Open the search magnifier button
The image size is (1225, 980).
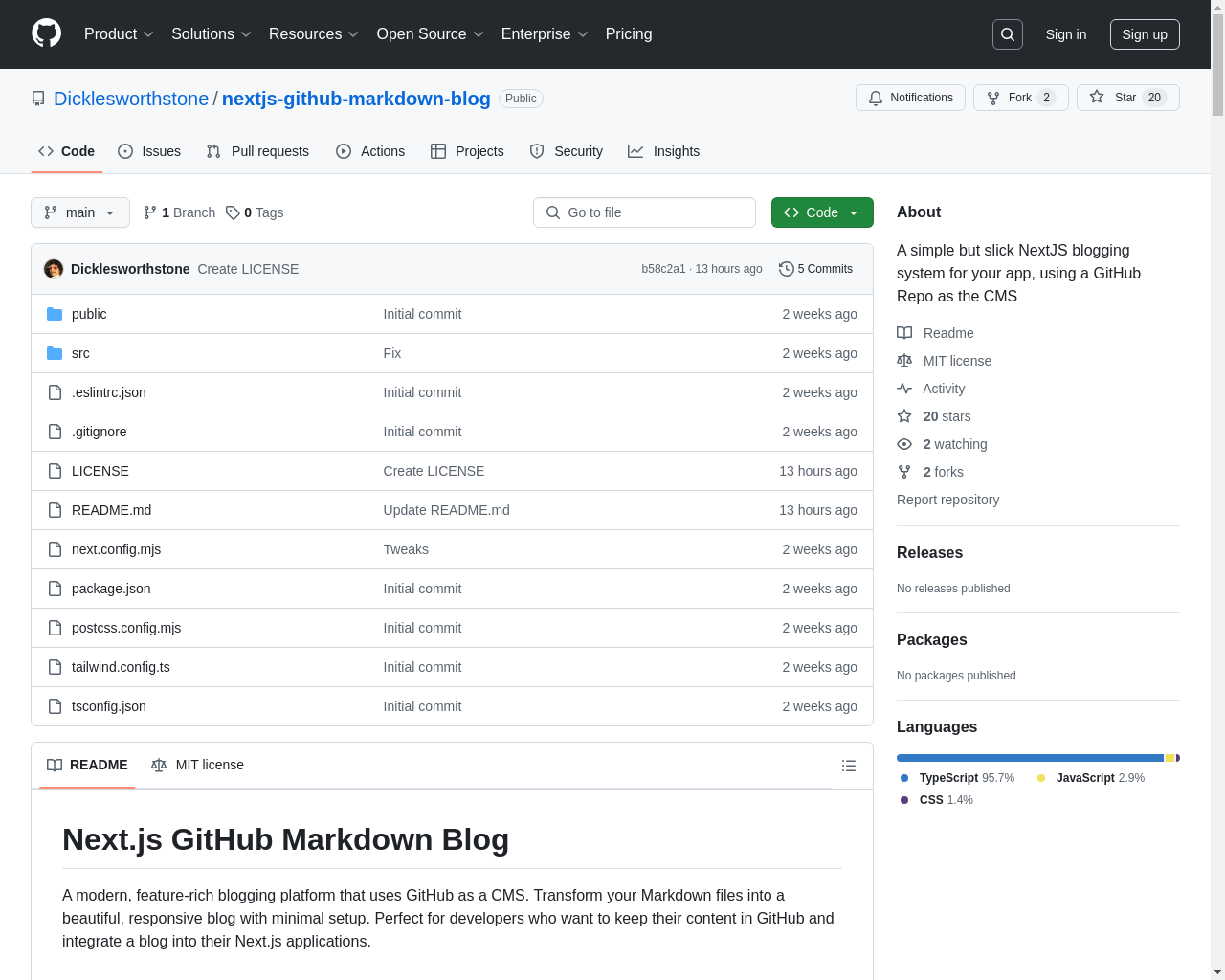pyautogui.click(x=1008, y=34)
